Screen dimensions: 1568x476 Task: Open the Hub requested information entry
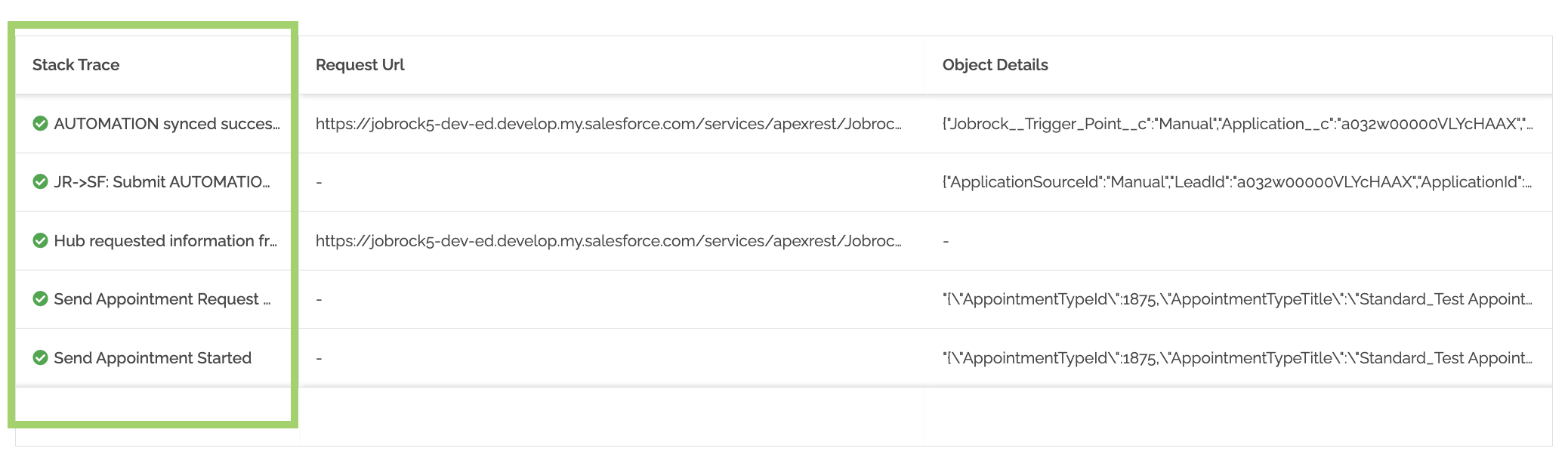pos(165,241)
